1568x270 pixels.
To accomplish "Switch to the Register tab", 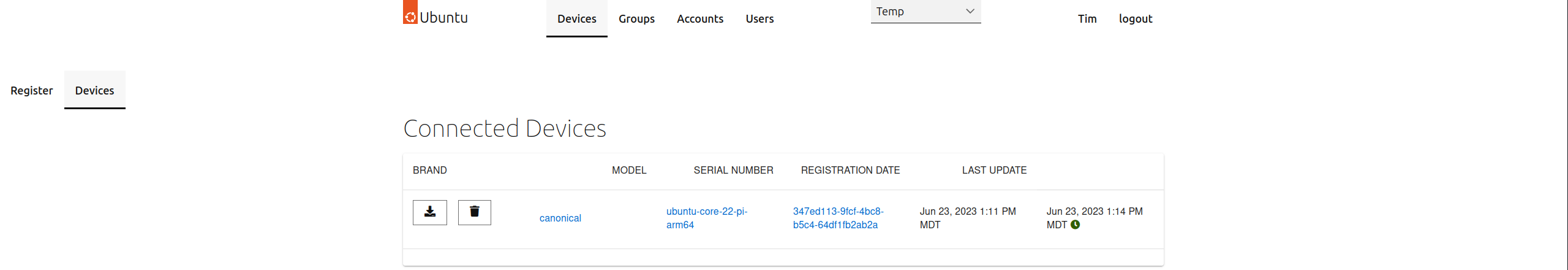I will pos(32,91).
